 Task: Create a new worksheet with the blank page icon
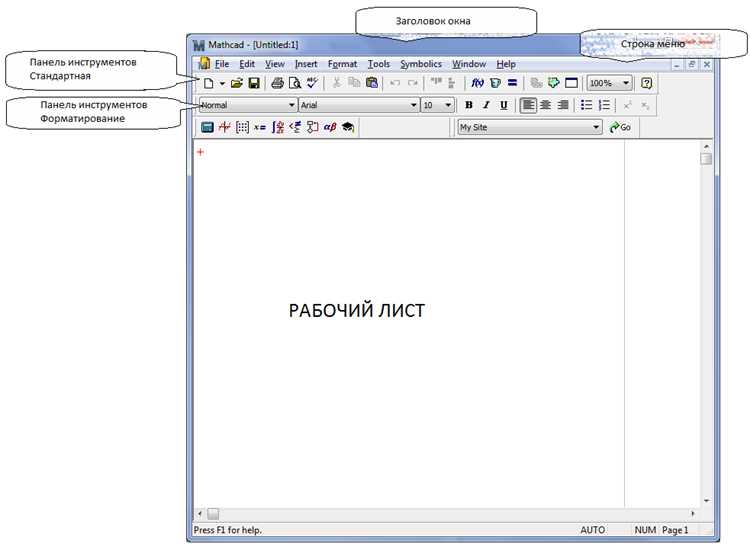[x=209, y=83]
